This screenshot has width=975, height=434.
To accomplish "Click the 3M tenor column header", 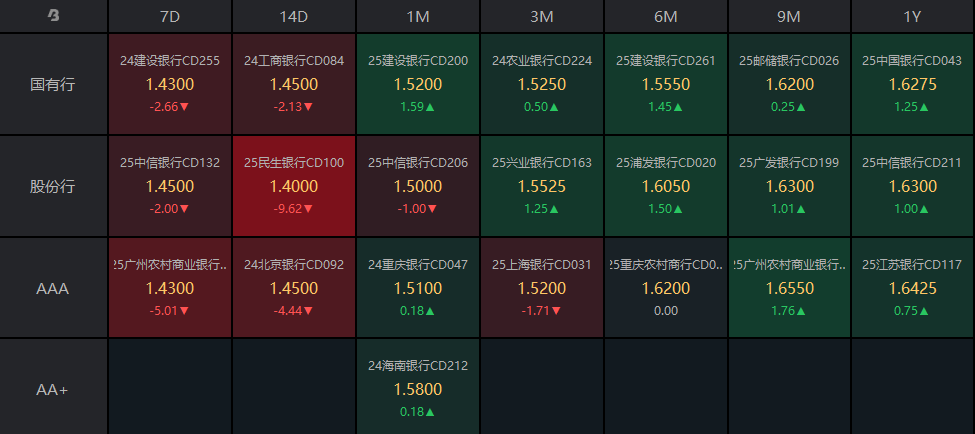I will [542, 16].
